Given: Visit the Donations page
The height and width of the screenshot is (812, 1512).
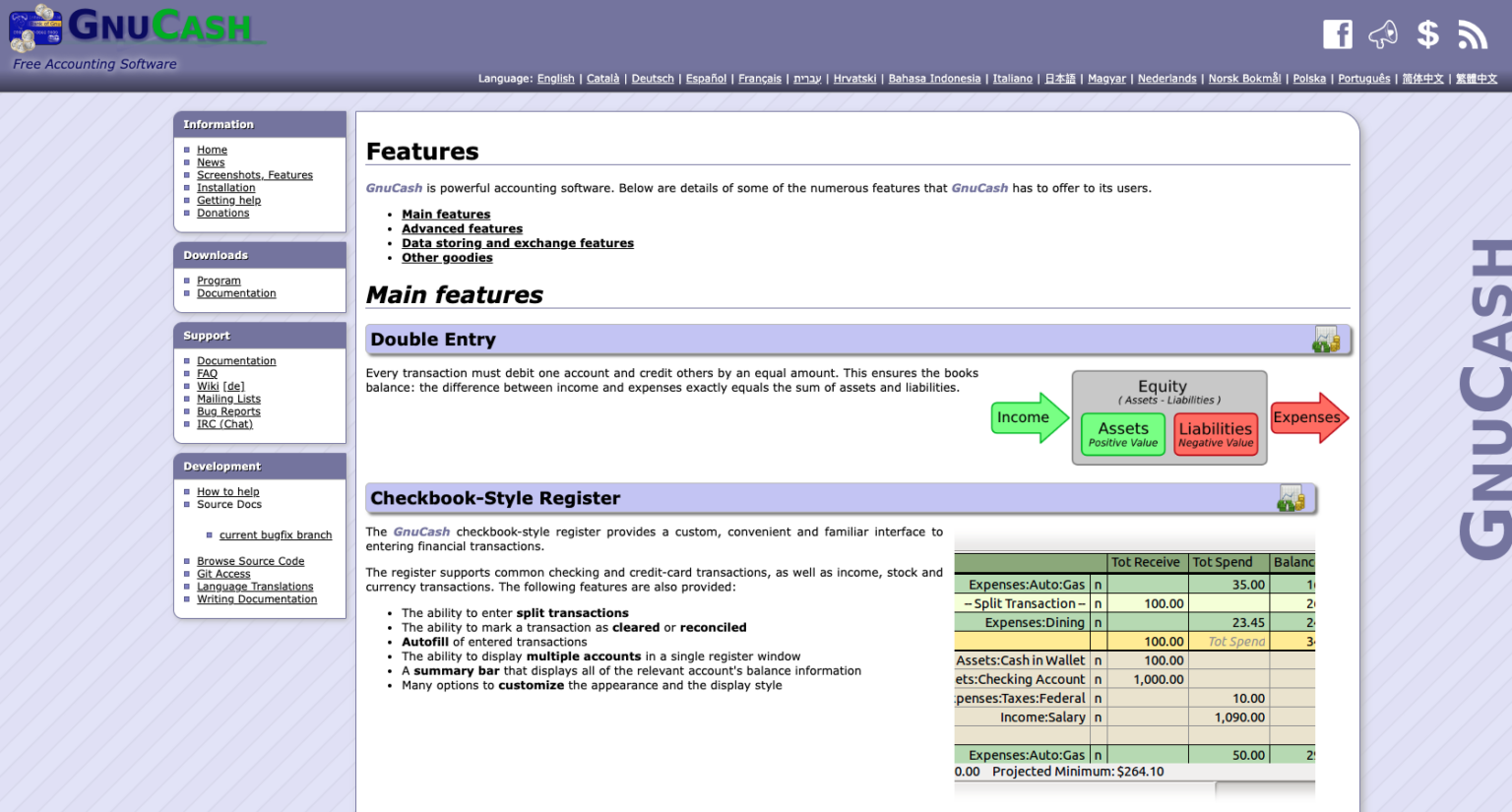Looking at the screenshot, I should pyautogui.click(x=223, y=213).
